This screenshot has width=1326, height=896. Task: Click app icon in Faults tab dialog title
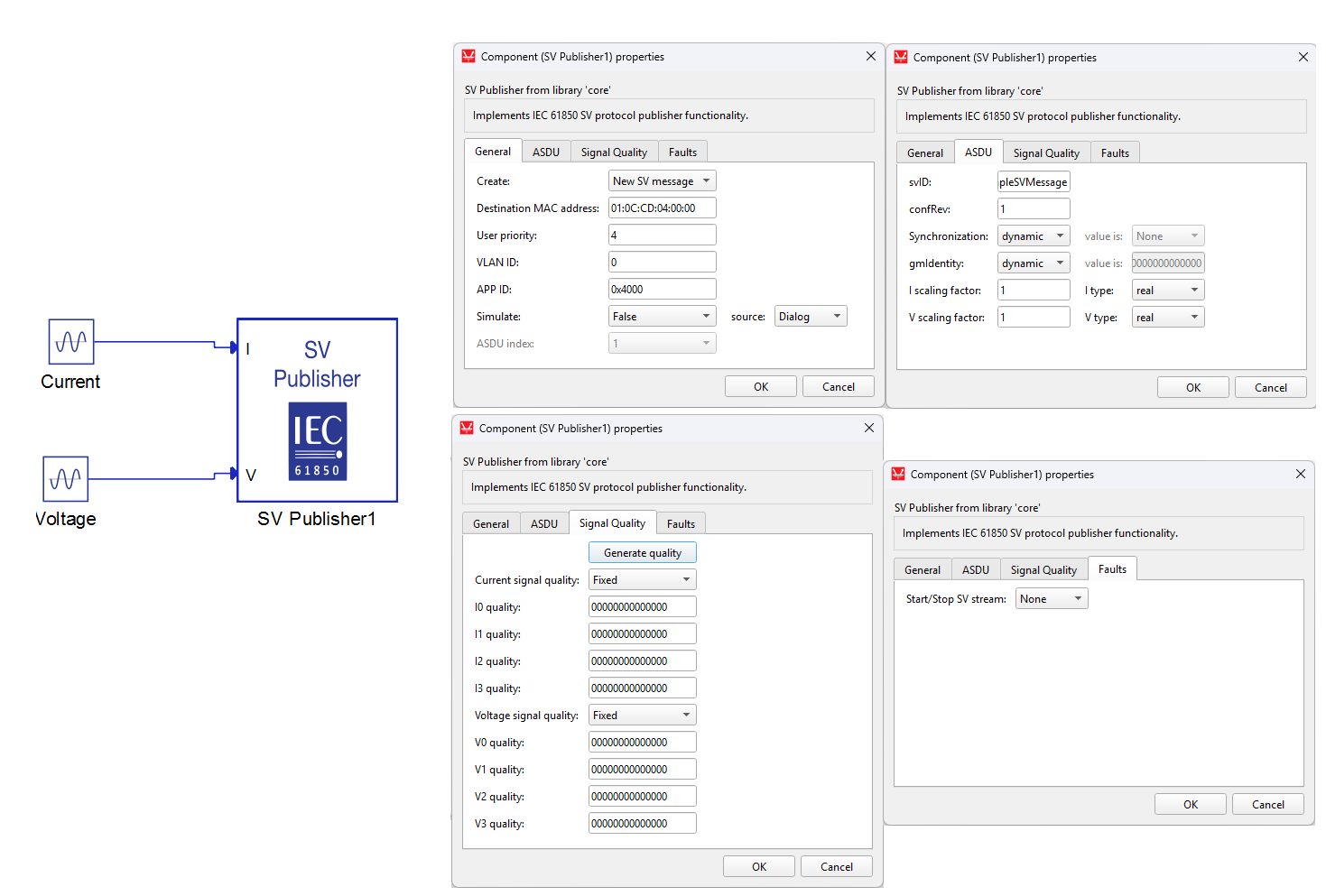coord(898,475)
